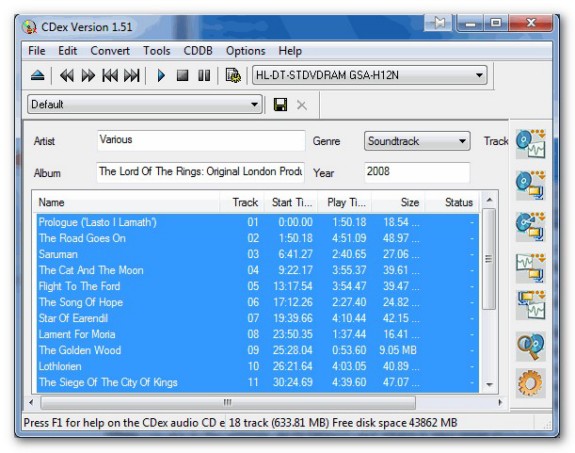Image resolution: width=575 pixels, height=453 pixels.
Task: Select the Saruman track row
Action: coord(258,254)
